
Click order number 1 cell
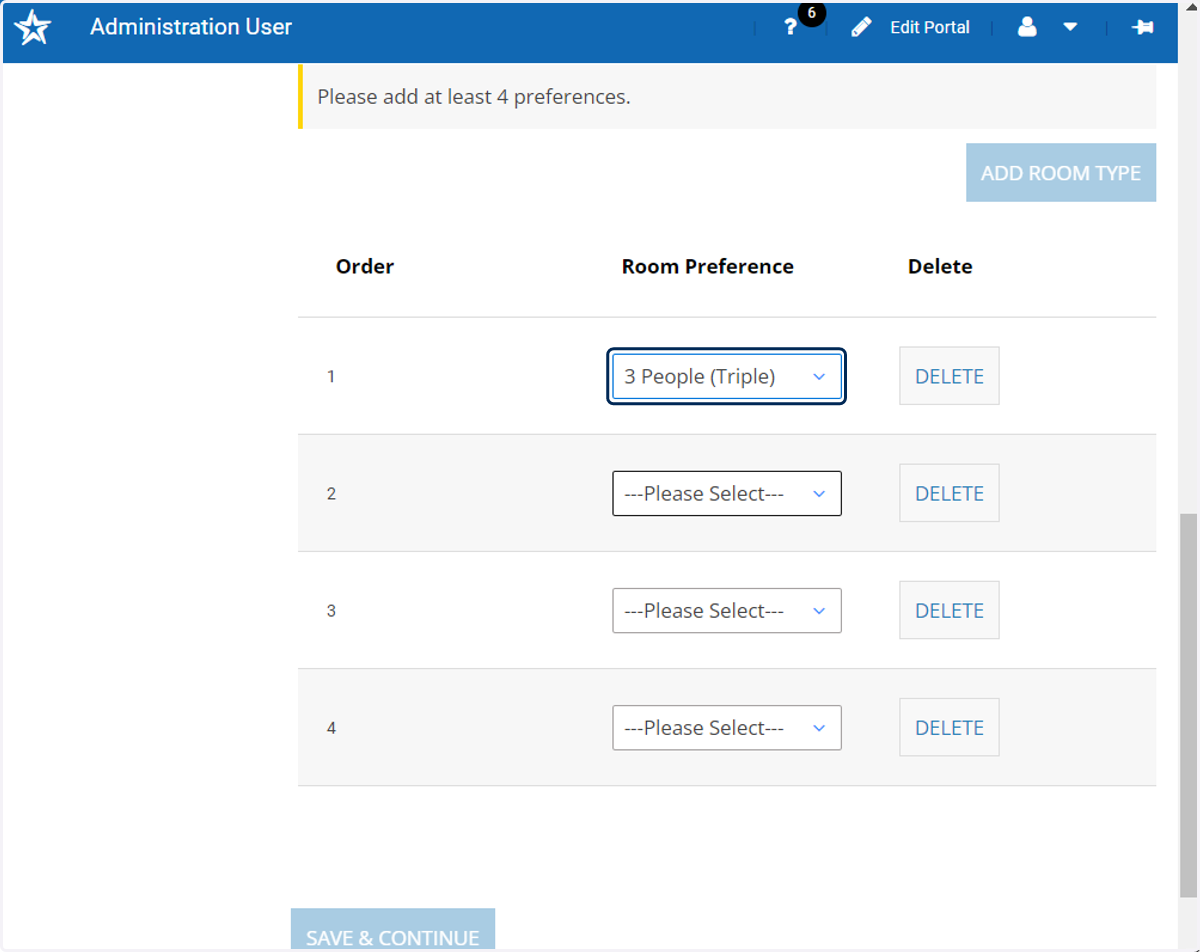coord(331,377)
